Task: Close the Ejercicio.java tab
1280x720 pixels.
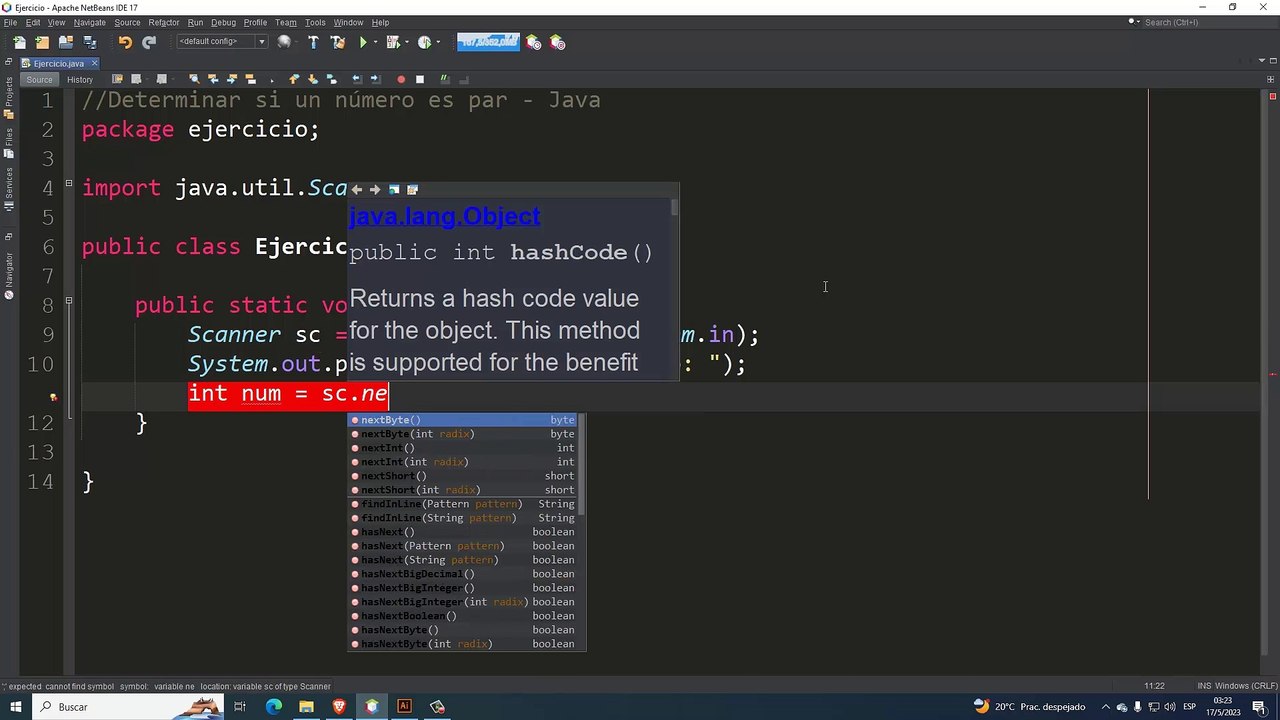Action: point(95,63)
